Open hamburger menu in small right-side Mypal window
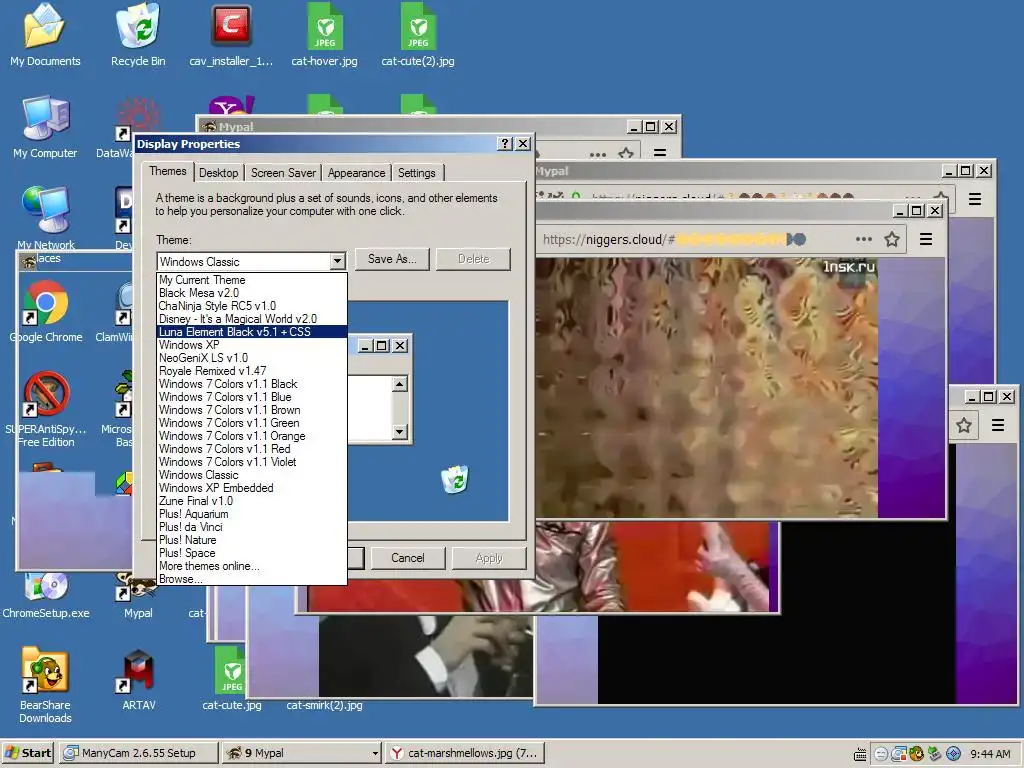The image size is (1024, 768). (x=998, y=426)
